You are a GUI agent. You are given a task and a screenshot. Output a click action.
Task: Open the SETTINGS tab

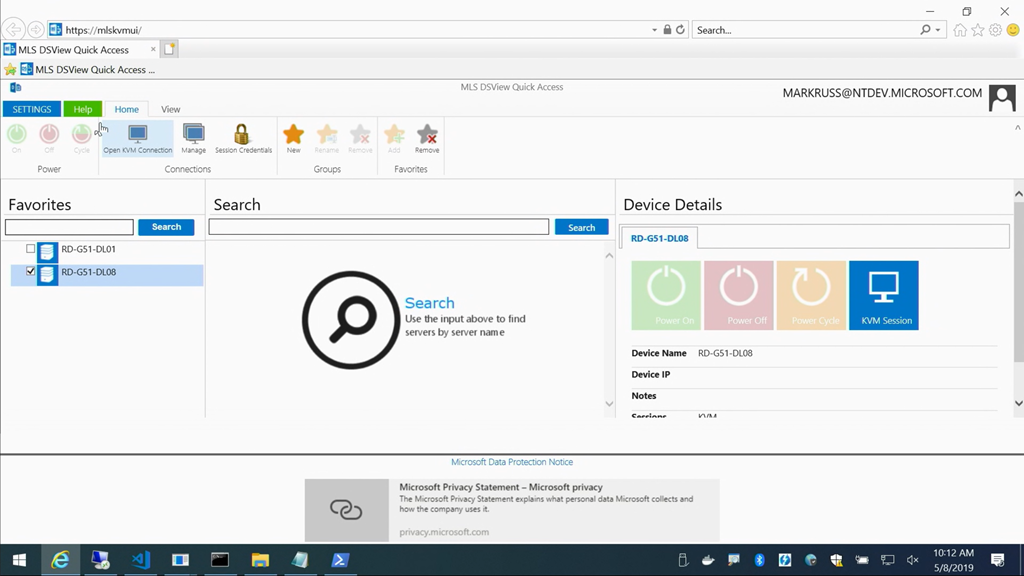tap(32, 109)
